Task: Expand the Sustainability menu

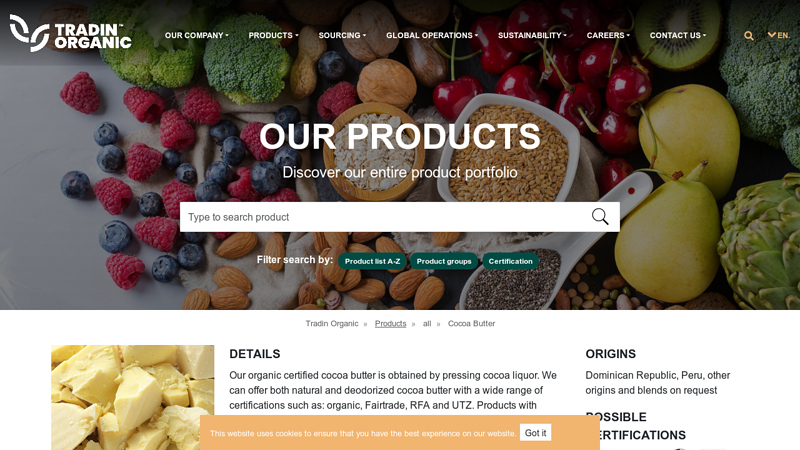Action: click(x=532, y=35)
